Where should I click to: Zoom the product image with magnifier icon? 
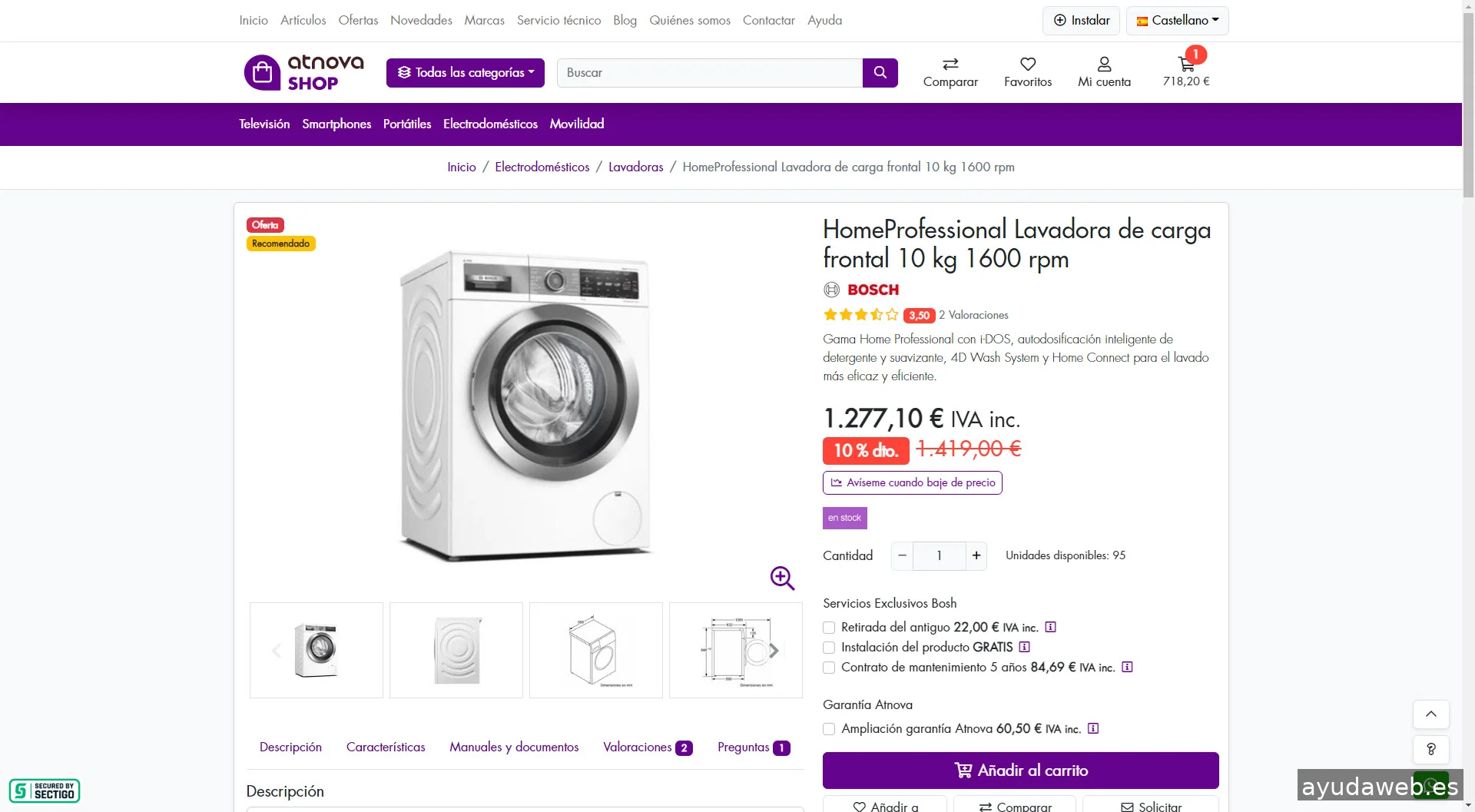[x=782, y=578]
